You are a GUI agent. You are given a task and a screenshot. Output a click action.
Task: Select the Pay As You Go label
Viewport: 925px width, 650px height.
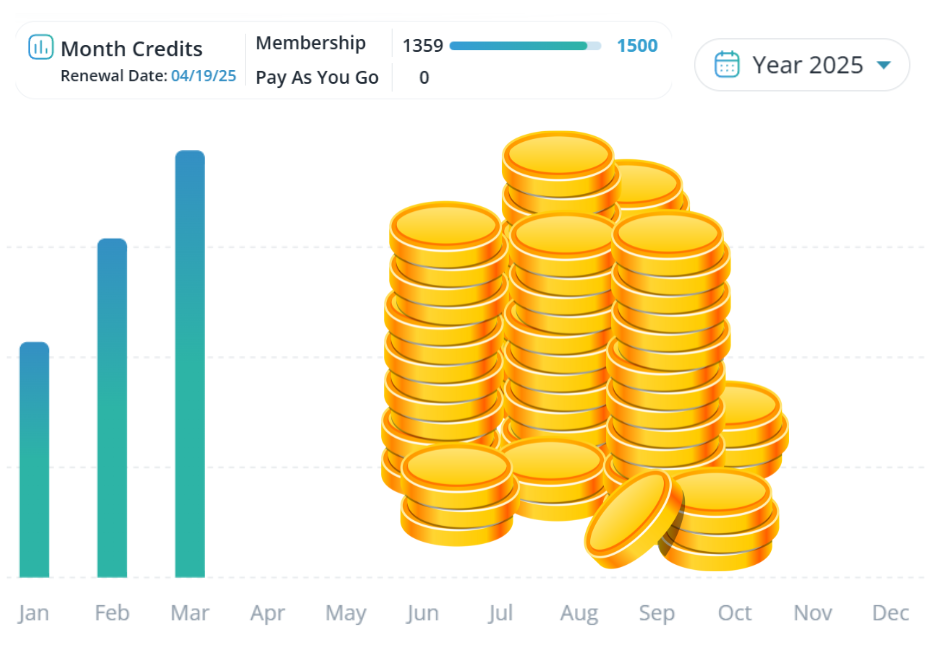[x=317, y=78]
